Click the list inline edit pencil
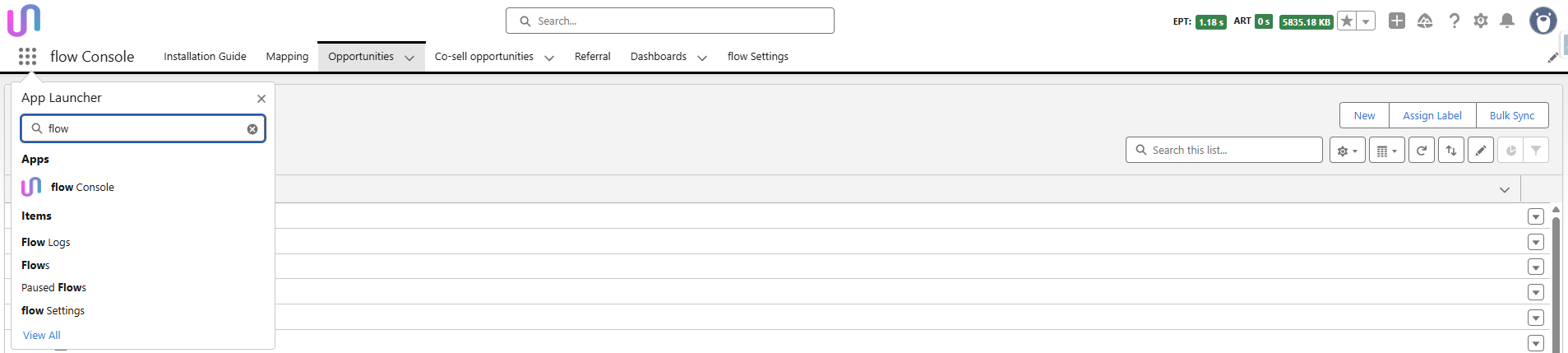1568x353 pixels. pos(1481,151)
